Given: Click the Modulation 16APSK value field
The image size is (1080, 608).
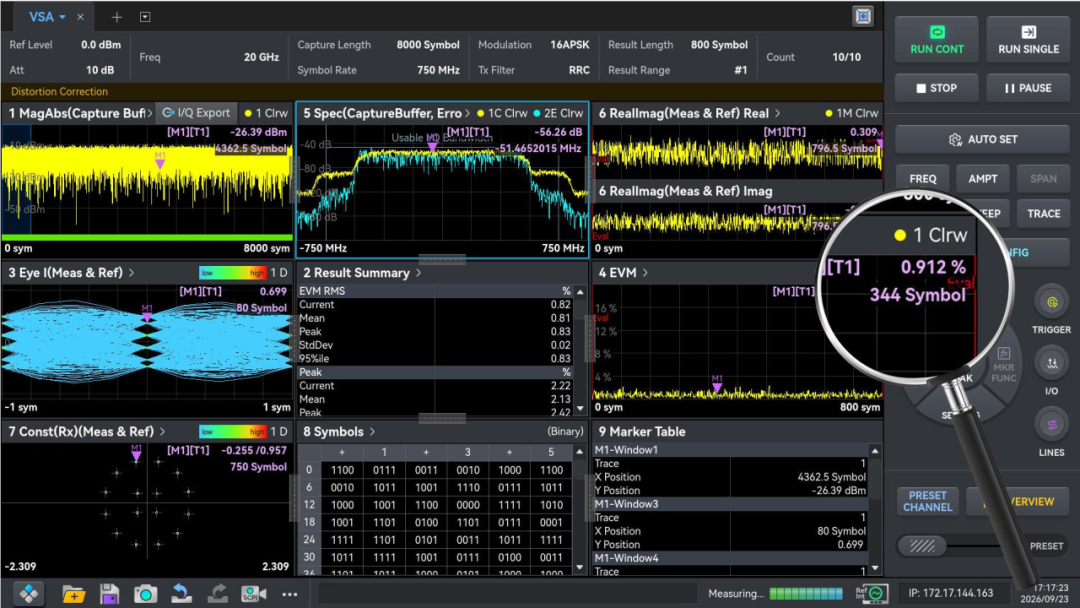Looking at the screenshot, I should point(534,45).
